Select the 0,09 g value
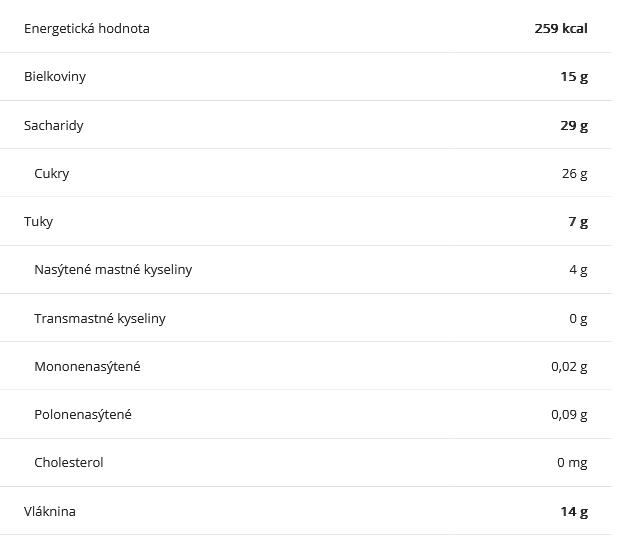The height and width of the screenshot is (543, 627). pos(569,414)
